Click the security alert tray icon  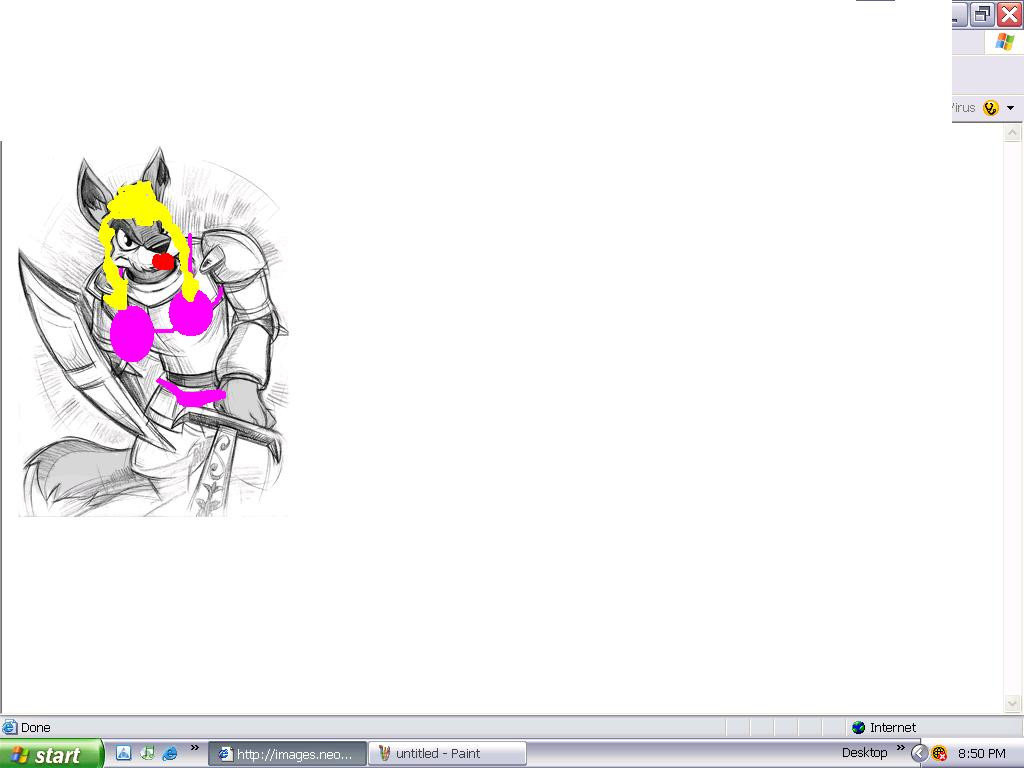click(939, 753)
